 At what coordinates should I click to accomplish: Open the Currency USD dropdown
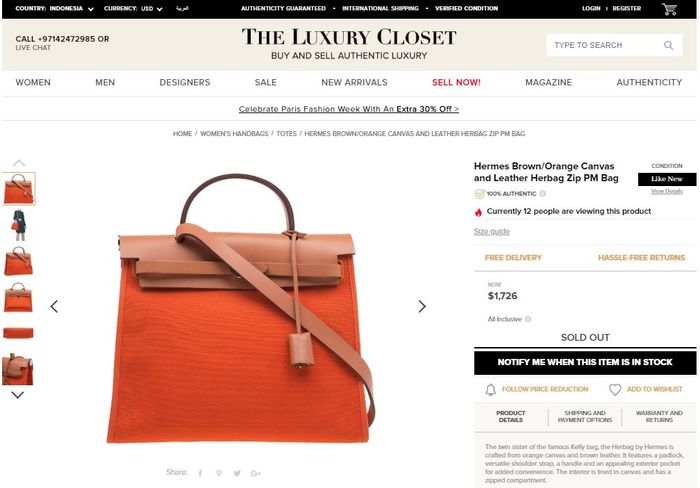[133, 8]
